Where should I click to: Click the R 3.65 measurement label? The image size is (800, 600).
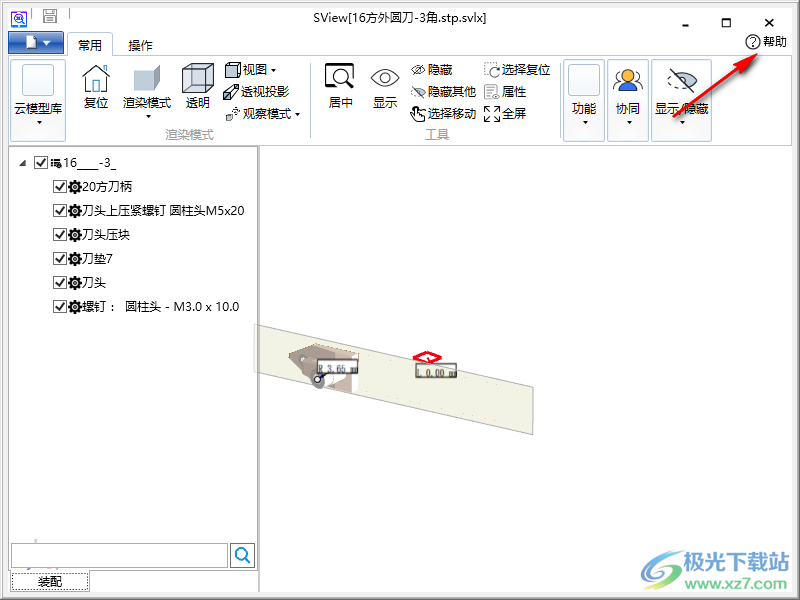point(337,367)
